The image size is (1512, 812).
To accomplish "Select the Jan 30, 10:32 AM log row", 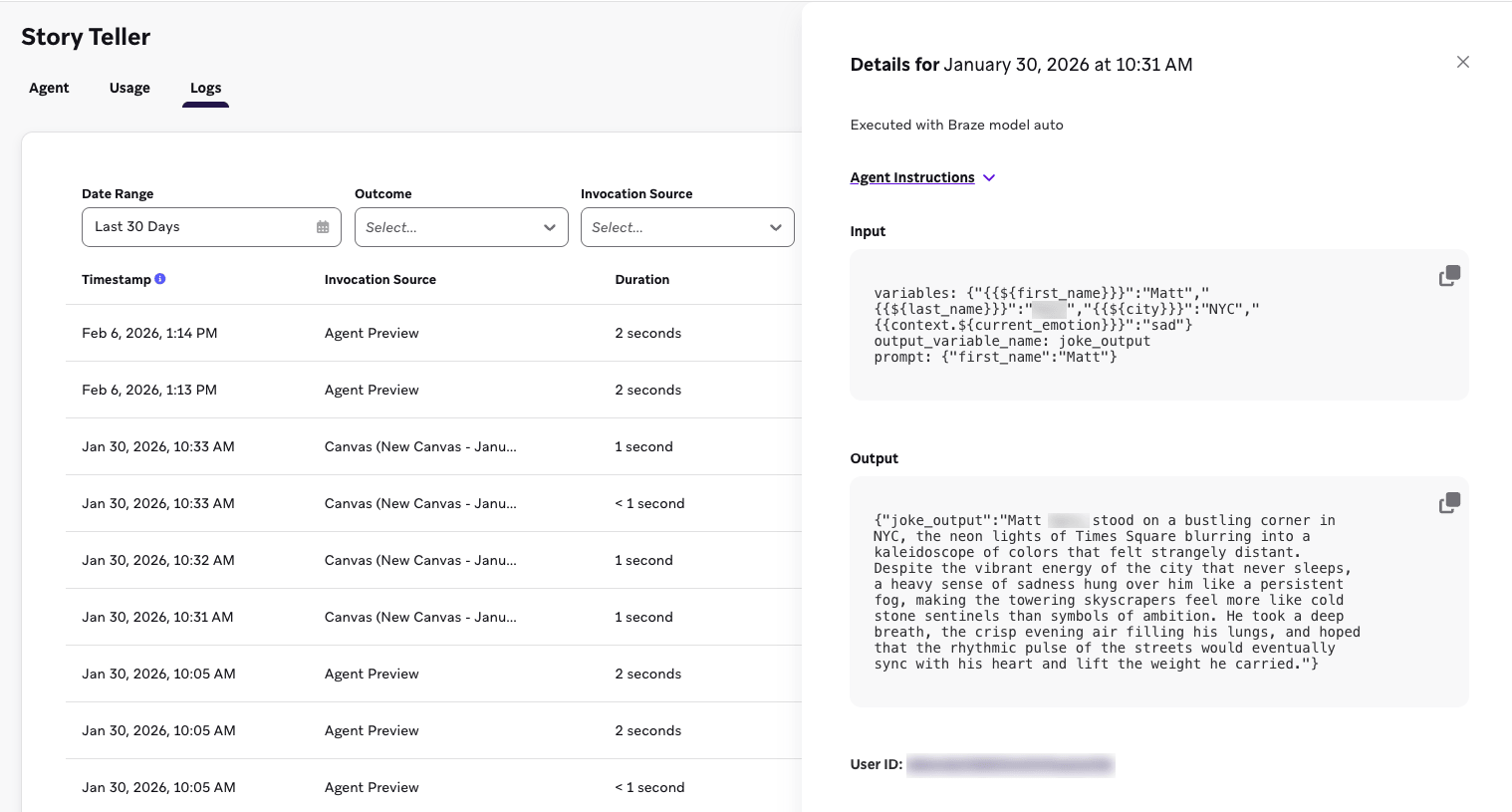I will pyautogui.click(x=158, y=560).
